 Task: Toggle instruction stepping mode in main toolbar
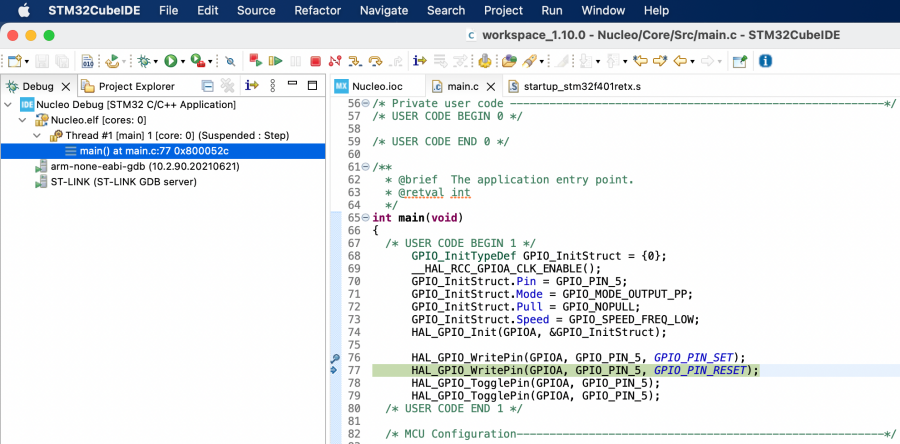(419, 61)
